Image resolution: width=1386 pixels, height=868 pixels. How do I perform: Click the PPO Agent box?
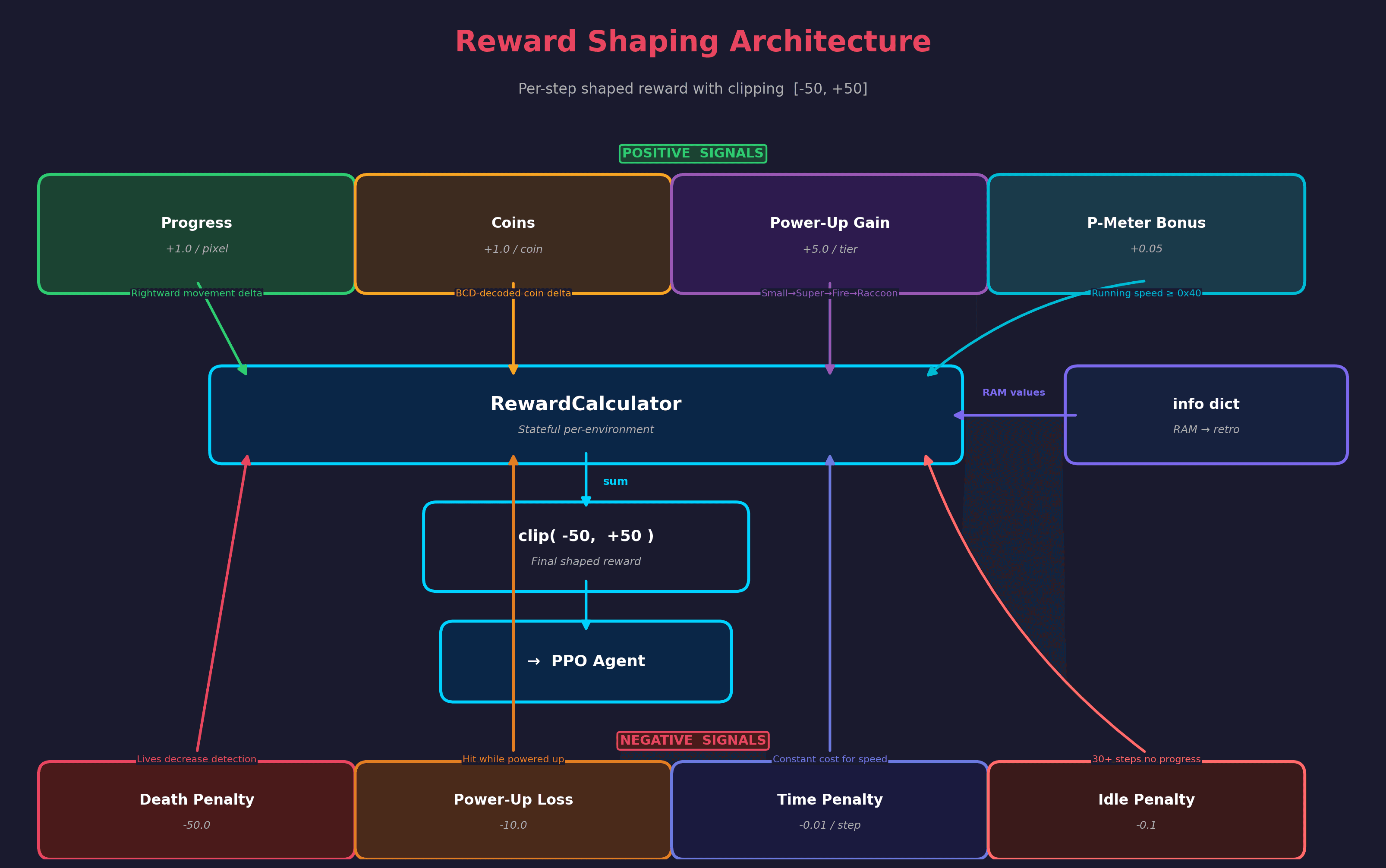(x=586, y=661)
